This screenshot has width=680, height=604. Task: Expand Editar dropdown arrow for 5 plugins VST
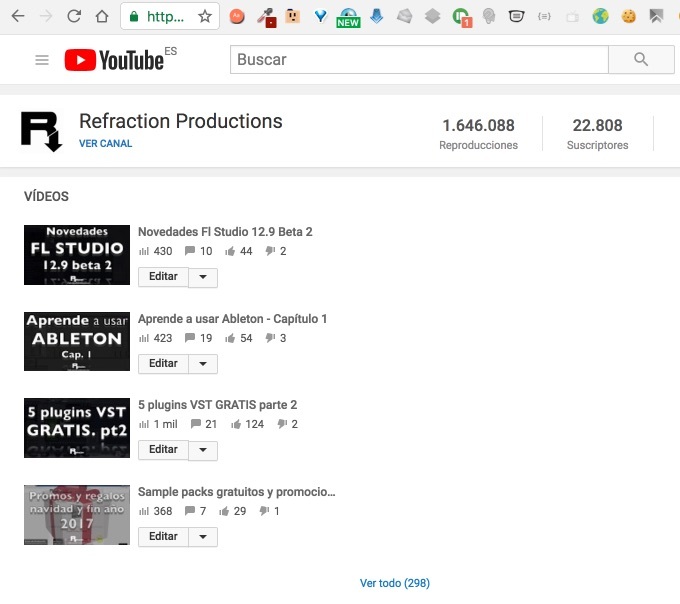(203, 450)
